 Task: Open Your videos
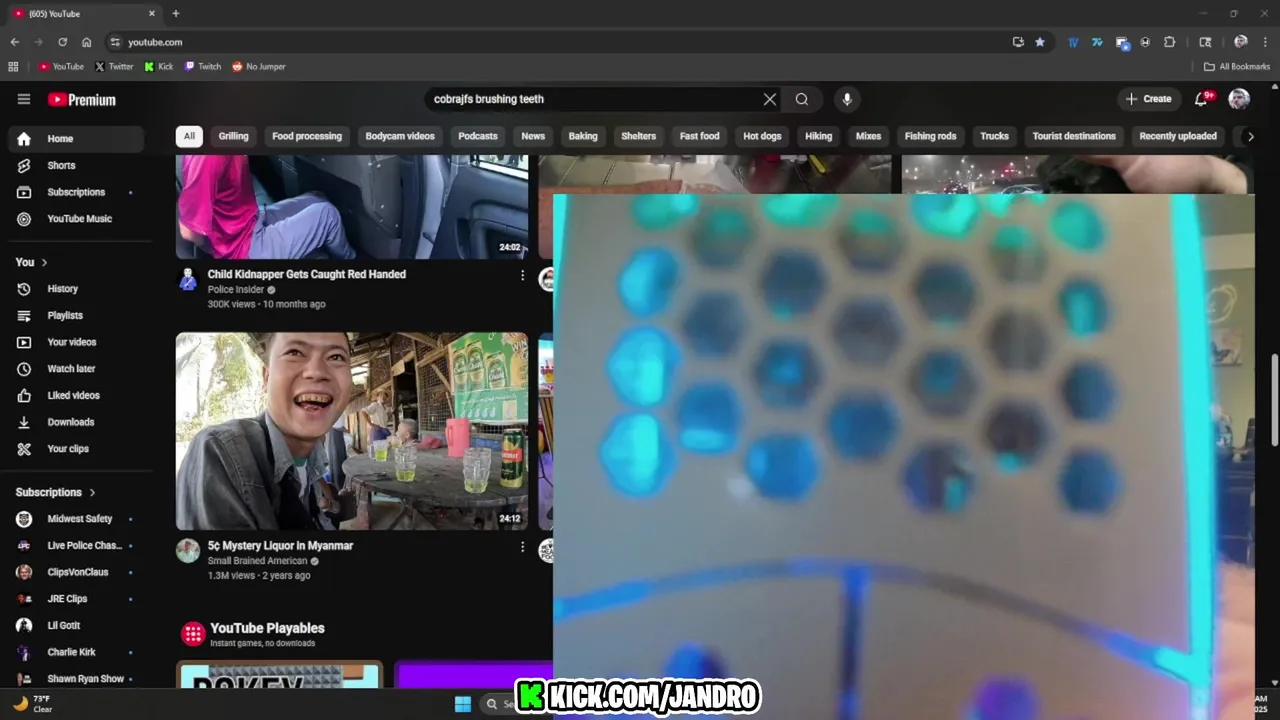click(x=76, y=342)
